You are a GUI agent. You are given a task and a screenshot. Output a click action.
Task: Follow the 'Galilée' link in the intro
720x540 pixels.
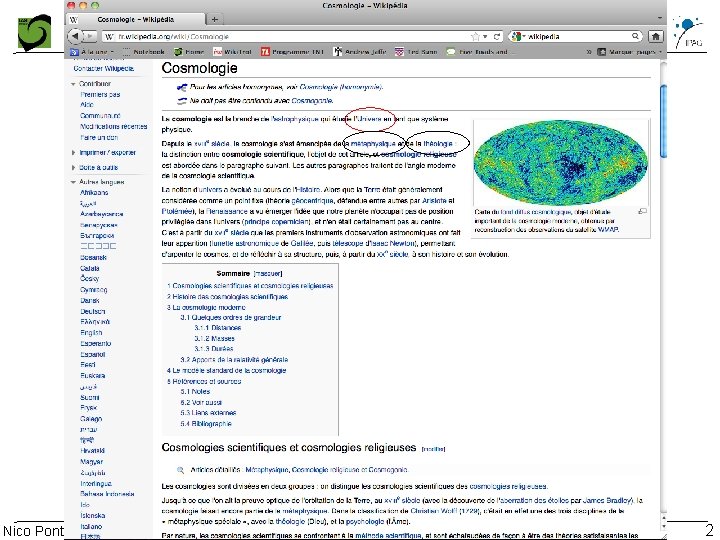pyautogui.click(x=302, y=243)
